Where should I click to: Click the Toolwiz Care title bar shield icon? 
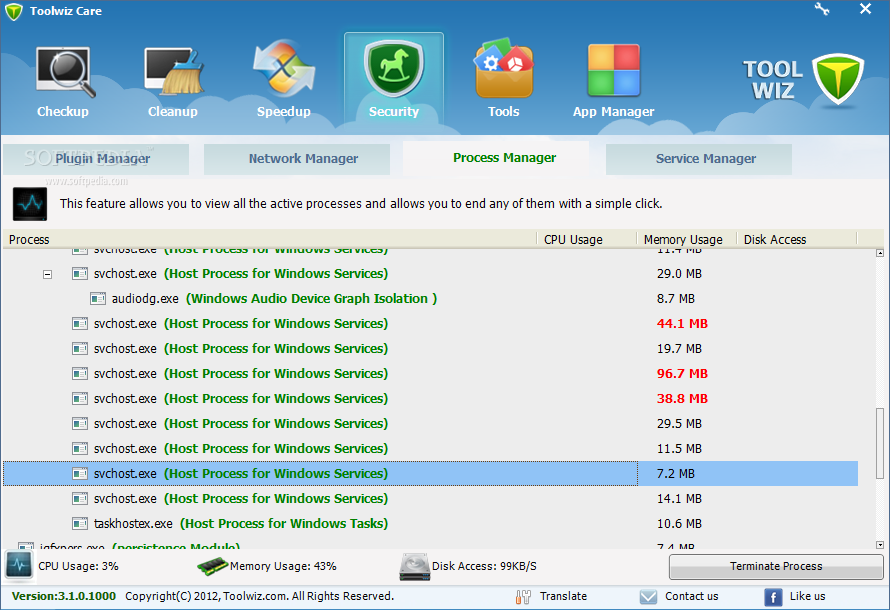tap(13, 11)
